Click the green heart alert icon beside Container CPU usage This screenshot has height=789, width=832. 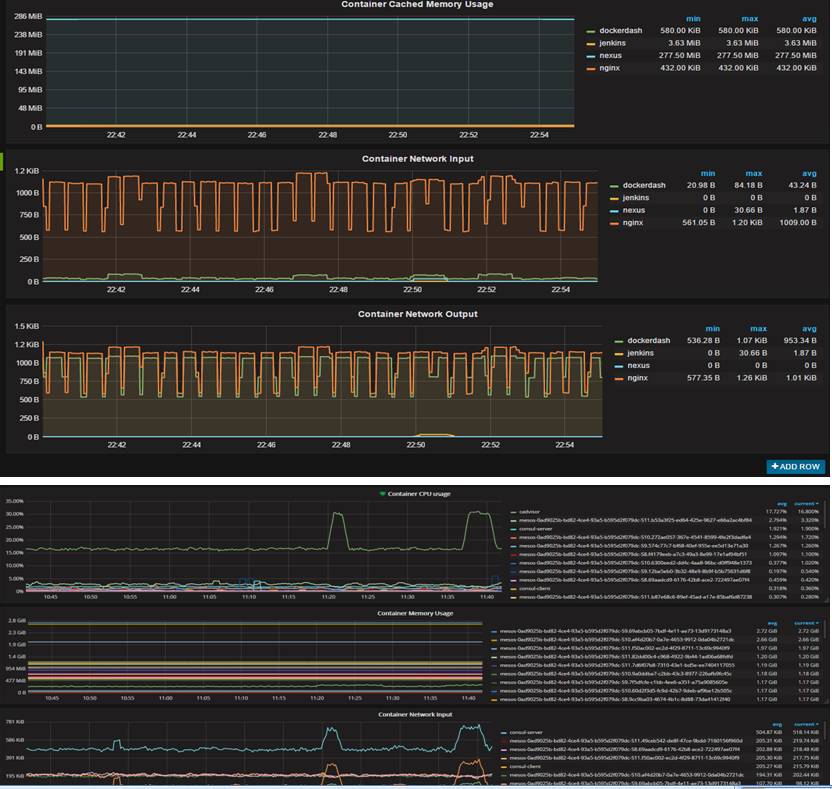[x=382, y=493]
